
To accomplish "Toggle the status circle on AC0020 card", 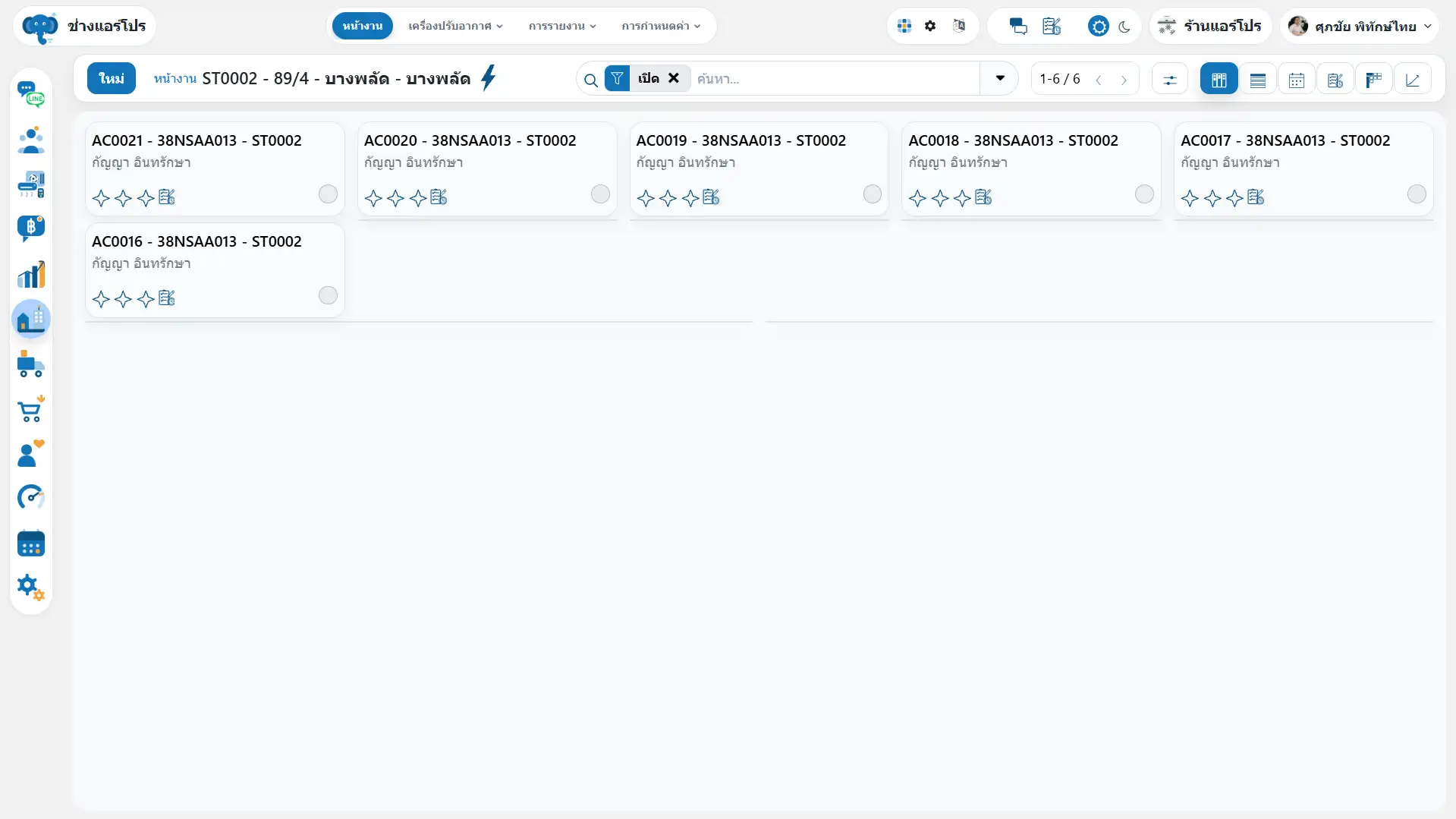I will [x=600, y=194].
